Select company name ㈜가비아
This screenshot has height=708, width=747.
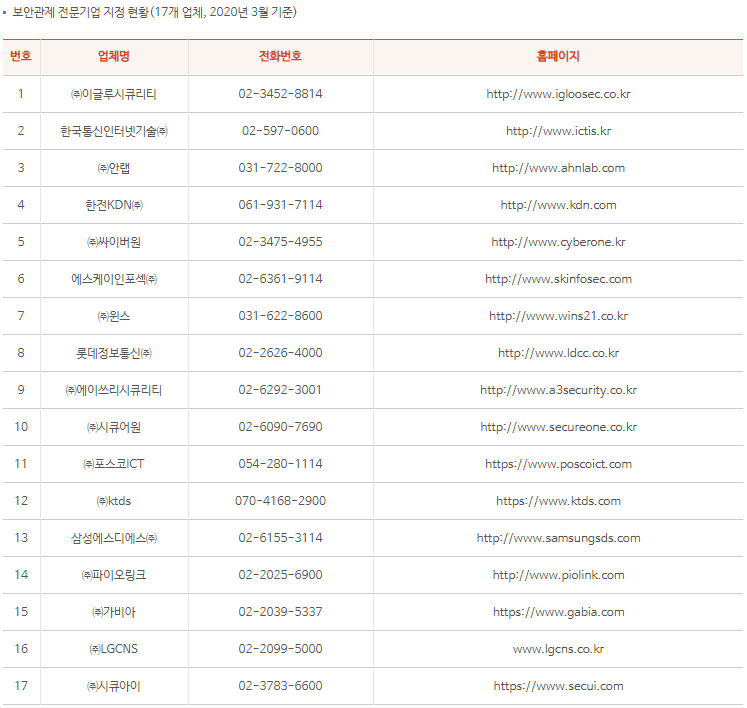click(113, 612)
